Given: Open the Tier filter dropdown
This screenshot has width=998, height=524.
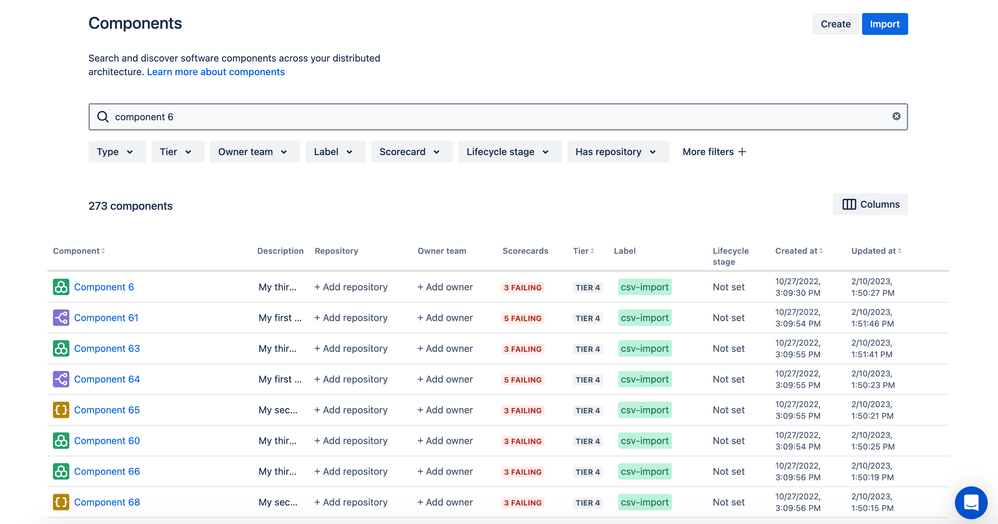Looking at the screenshot, I should 178,152.
